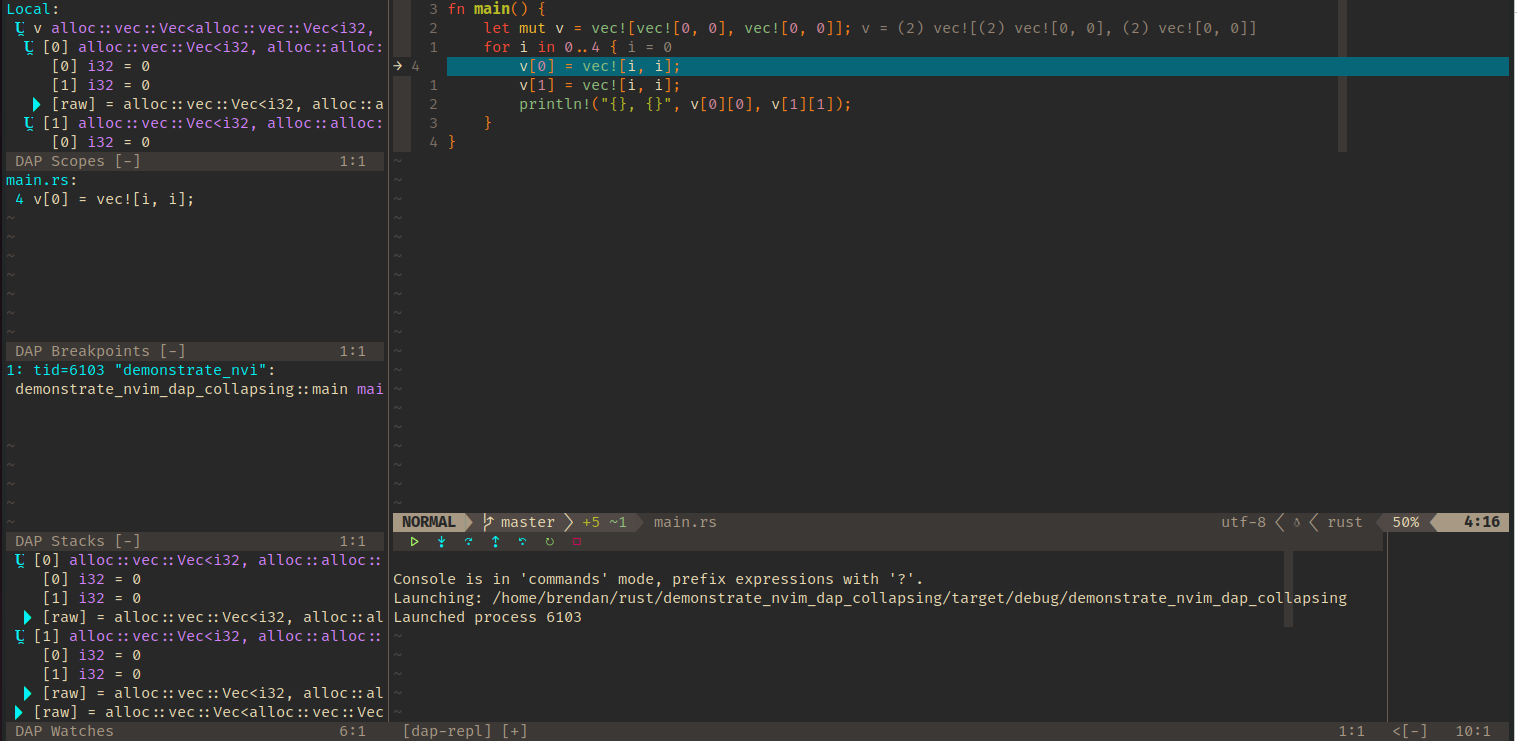This screenshot has height=741, width=1517.
Task: Click breakpoint entry for main.rs line 4
Action: 100,198
